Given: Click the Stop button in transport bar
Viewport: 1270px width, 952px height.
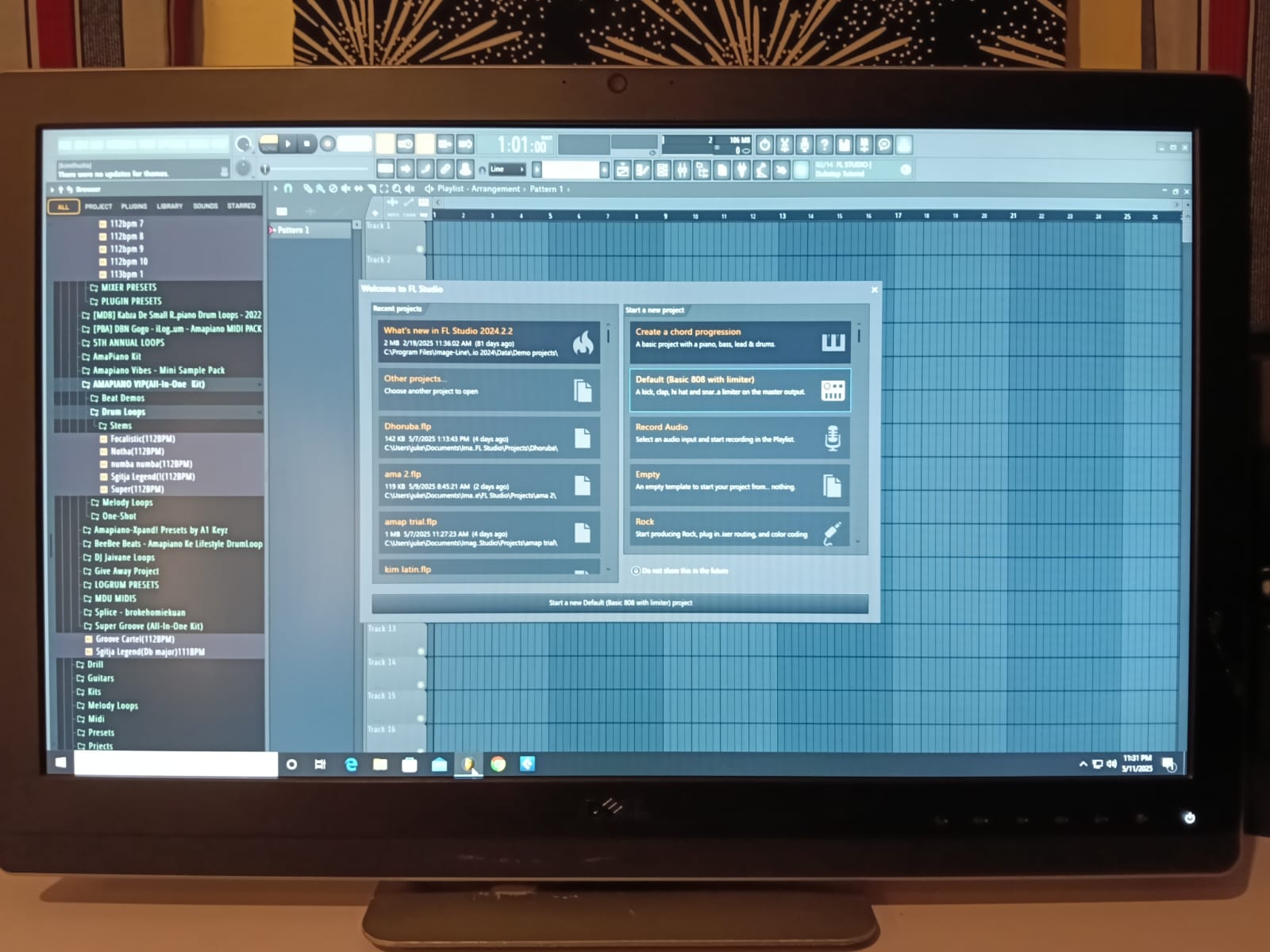Looking at the screenshot, I should click(x=307, y=144).
